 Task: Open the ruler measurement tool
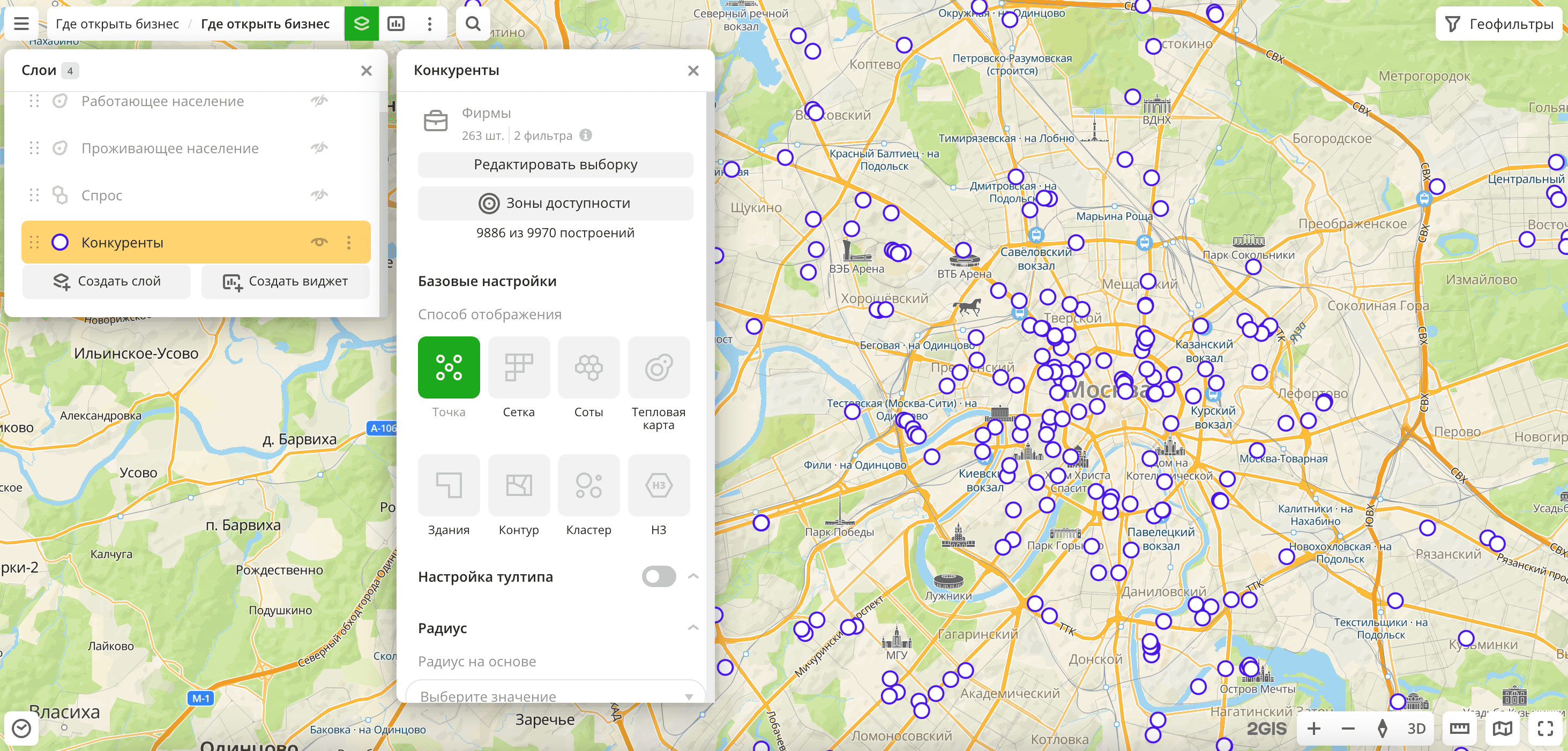tap(1459, 728)
